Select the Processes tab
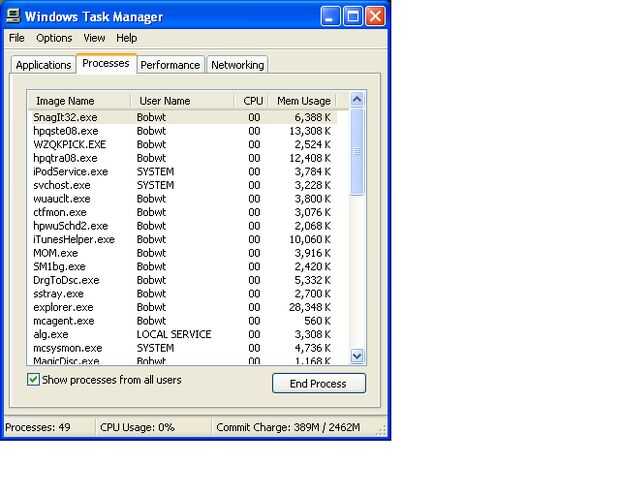Screen dimensions: 620x496 (106, 63)
